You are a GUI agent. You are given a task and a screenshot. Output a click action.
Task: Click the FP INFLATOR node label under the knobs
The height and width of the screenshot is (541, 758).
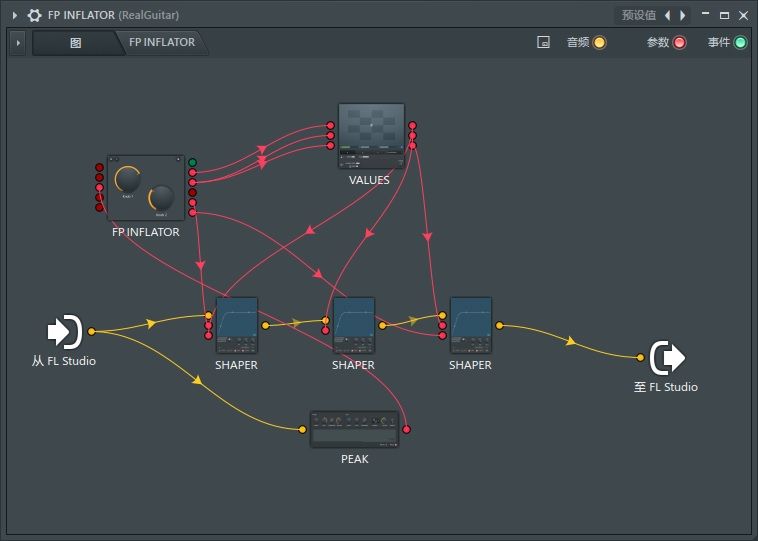pos(146,232)
